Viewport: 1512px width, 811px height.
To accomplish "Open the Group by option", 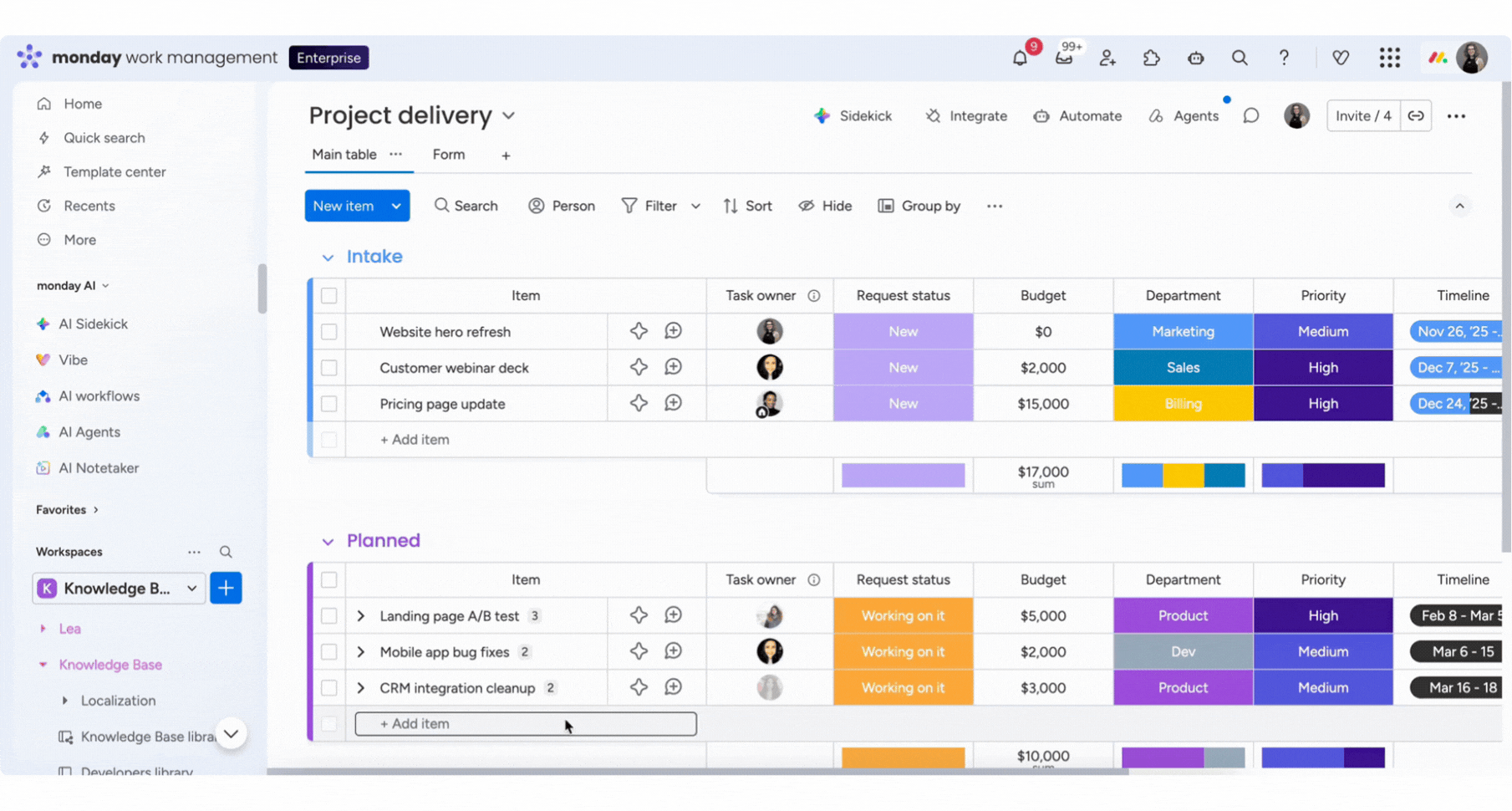I will 919,206.
